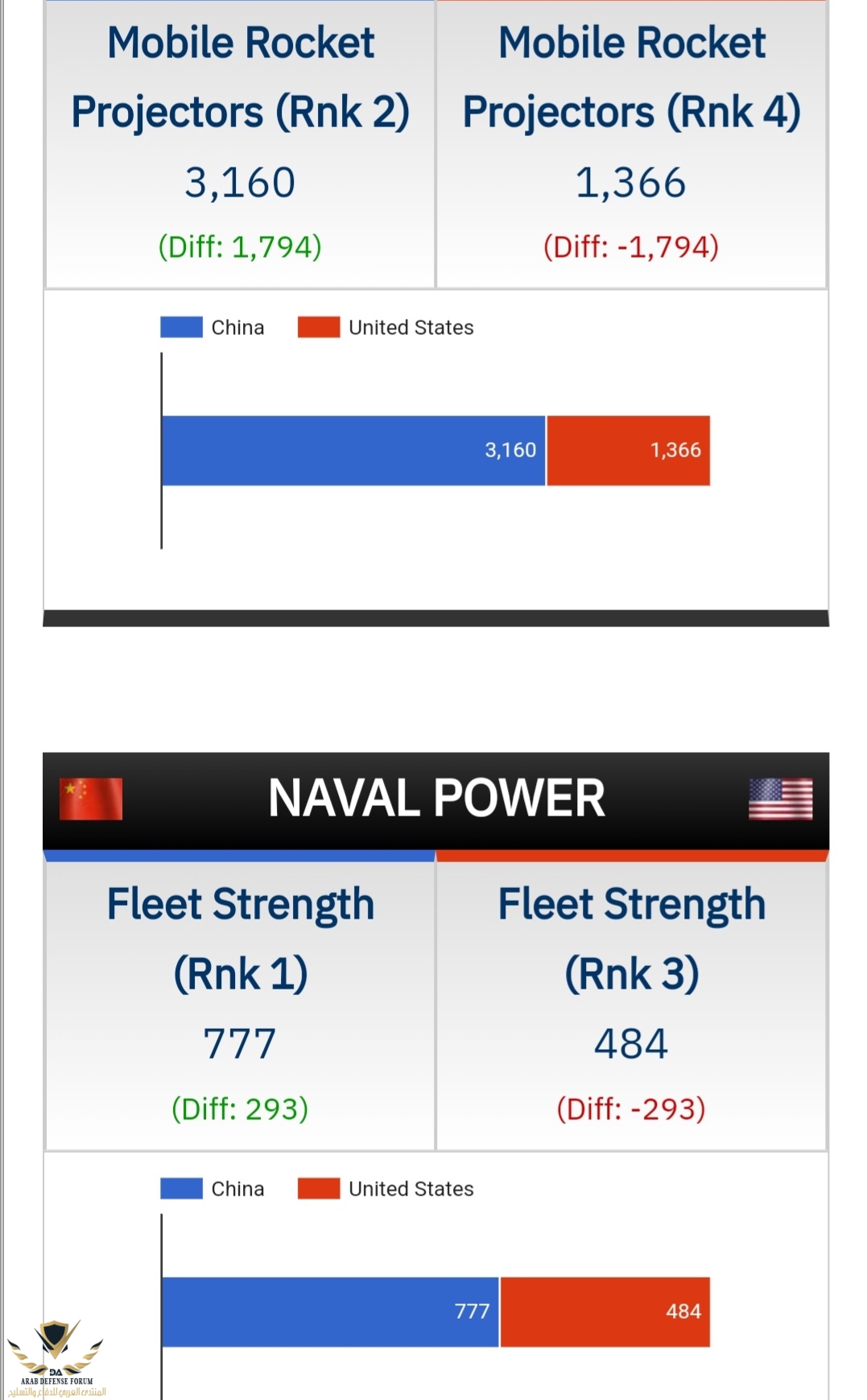Click the China flag icon
Screen dimensions: 867x1400
(x=91, y=799)
